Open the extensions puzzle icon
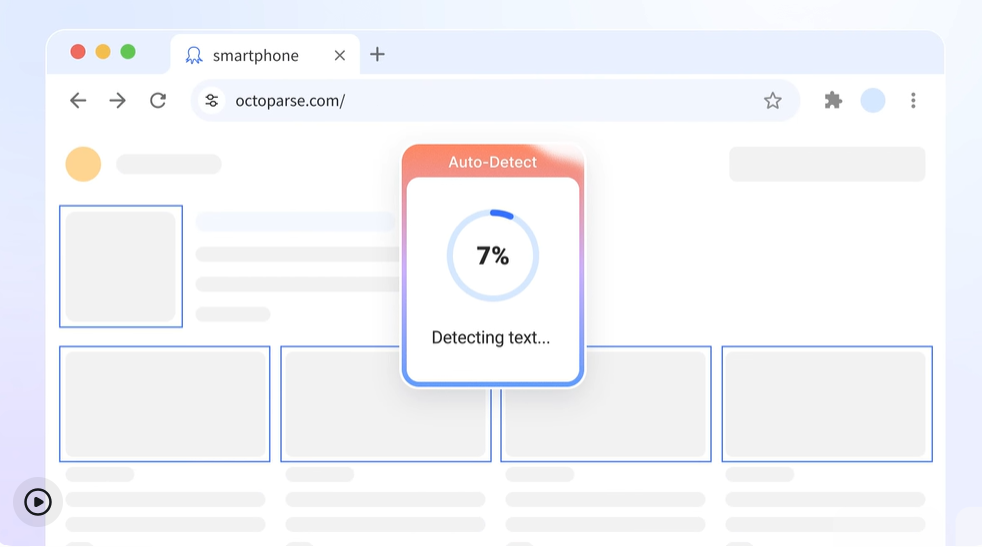This screenshot has height=547, width=982. tap(833, 100)
